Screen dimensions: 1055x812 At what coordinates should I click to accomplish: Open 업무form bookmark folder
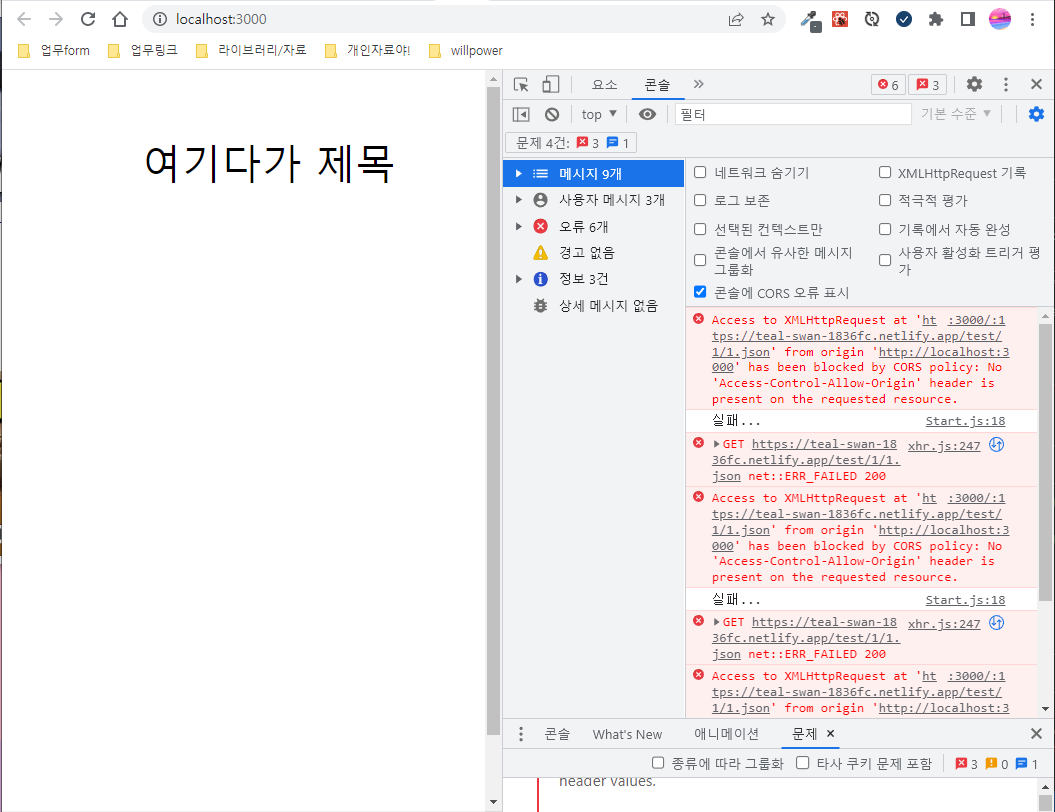(x=54, y=50)
